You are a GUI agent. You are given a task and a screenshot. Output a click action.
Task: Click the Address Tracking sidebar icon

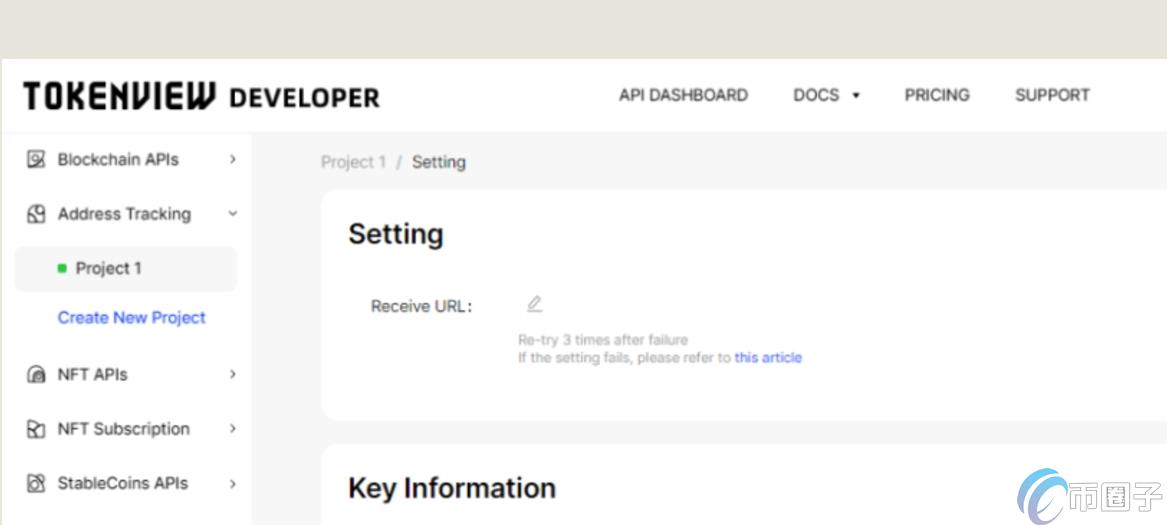click(36, 214)
